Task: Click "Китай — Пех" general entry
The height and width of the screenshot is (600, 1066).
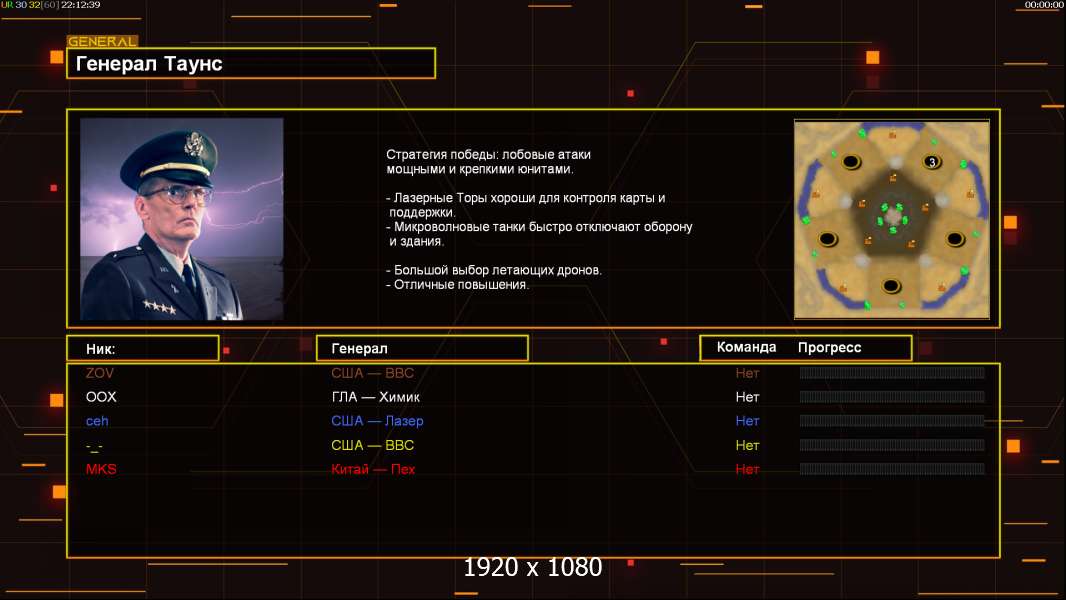Action: pos(373,469)
